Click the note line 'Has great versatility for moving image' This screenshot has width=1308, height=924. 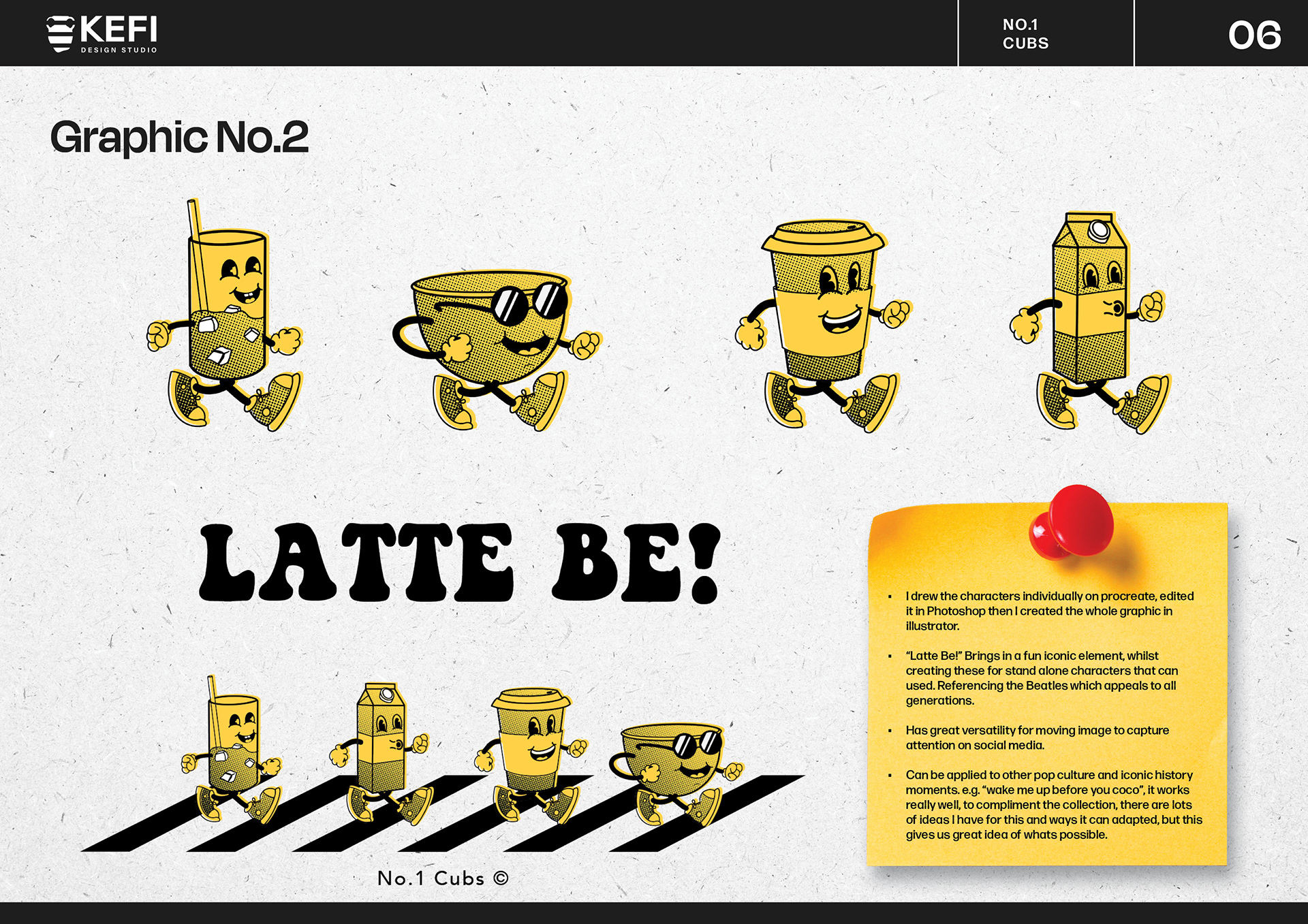1037,737
